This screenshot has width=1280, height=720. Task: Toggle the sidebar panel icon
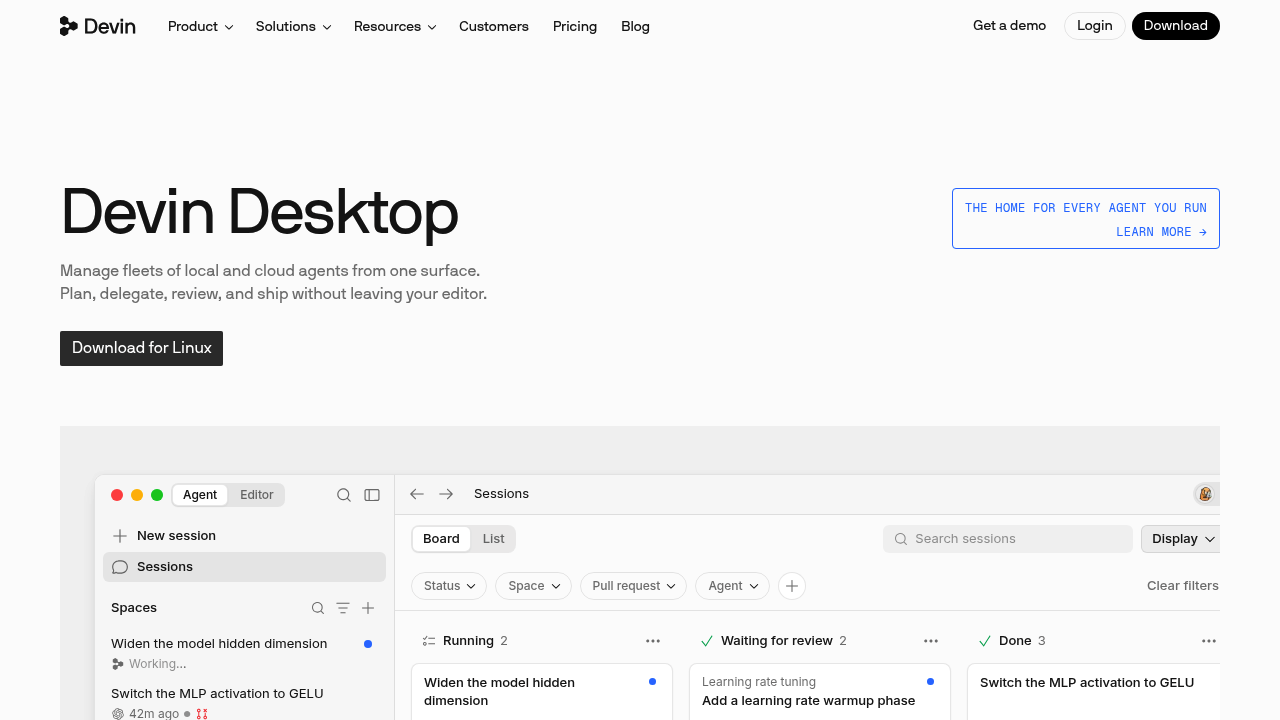pos(372,495)
